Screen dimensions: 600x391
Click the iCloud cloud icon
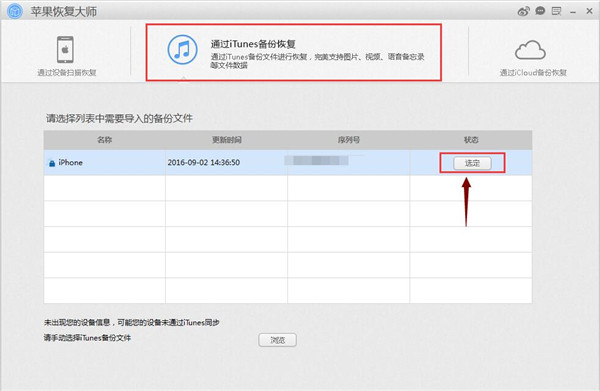[530, 50]
